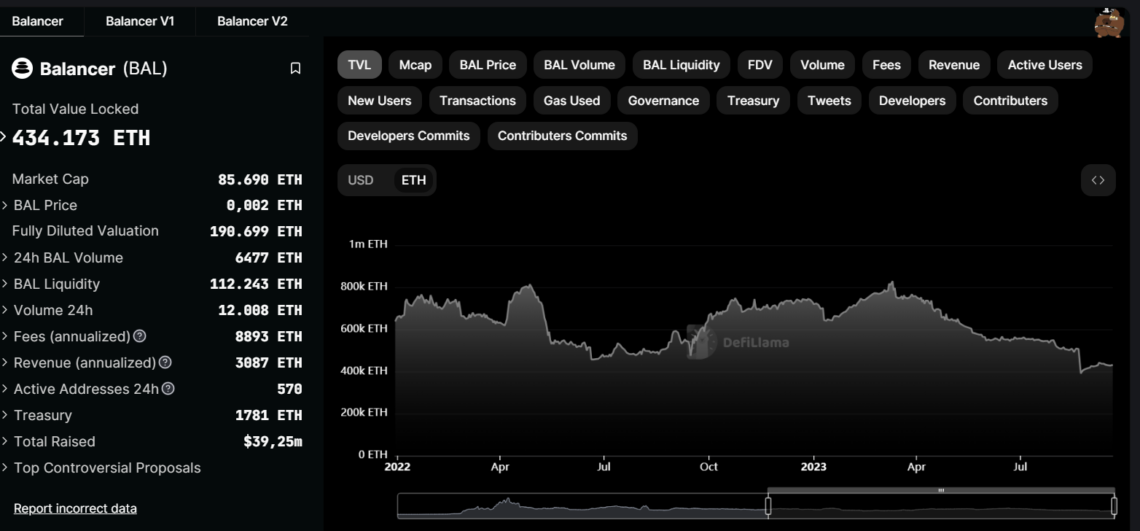Open the user avatar in top right
1140x531 pixels.
point(1108,22)
